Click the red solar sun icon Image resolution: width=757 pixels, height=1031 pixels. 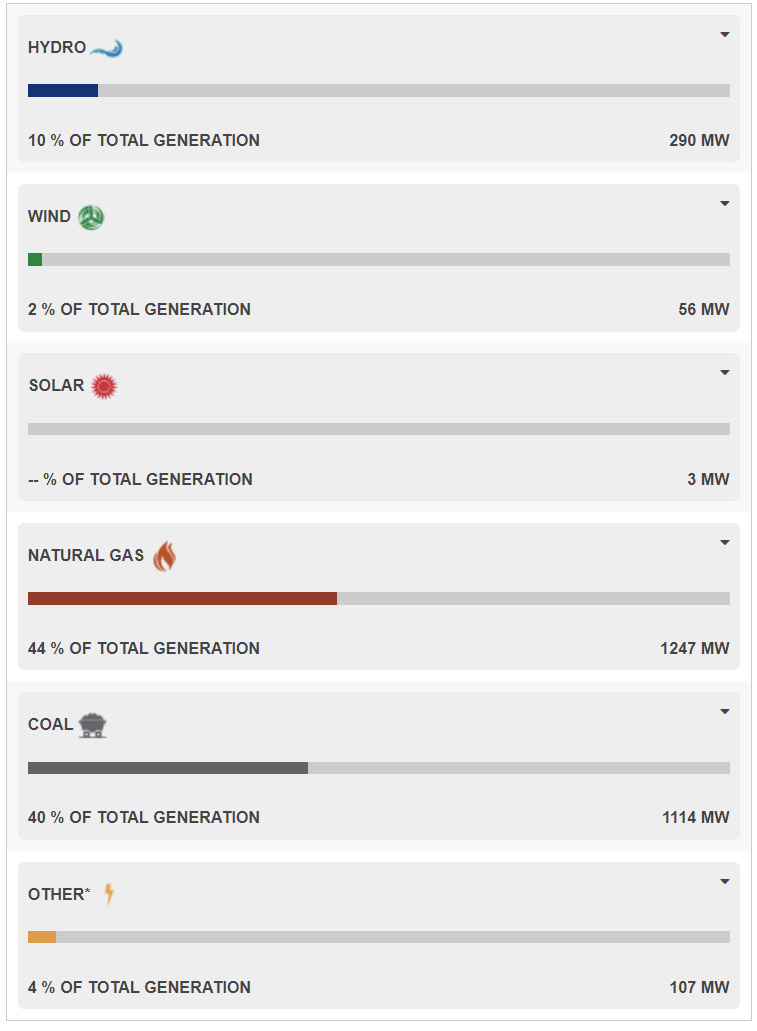pos(104,386)
